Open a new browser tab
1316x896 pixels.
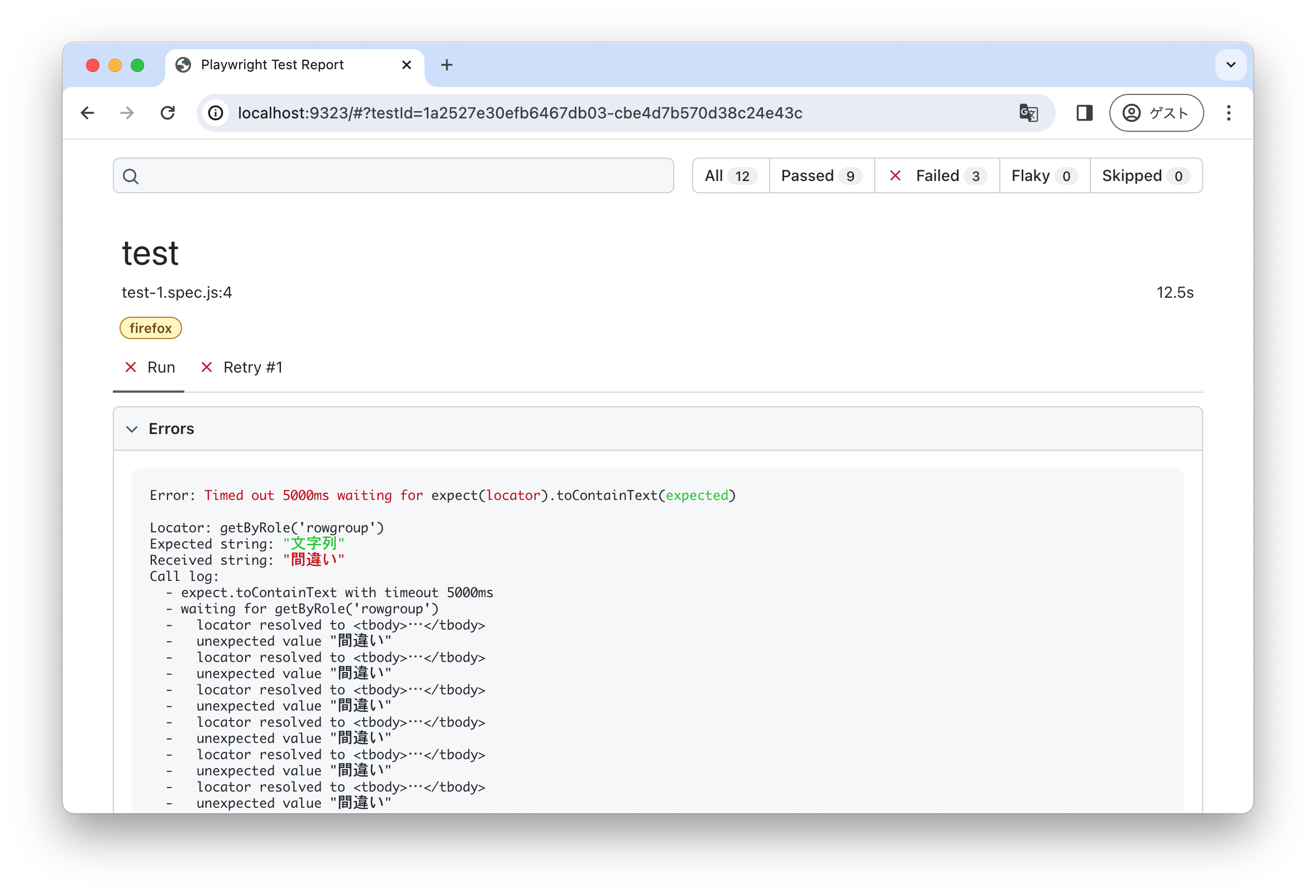coord(446,65)
